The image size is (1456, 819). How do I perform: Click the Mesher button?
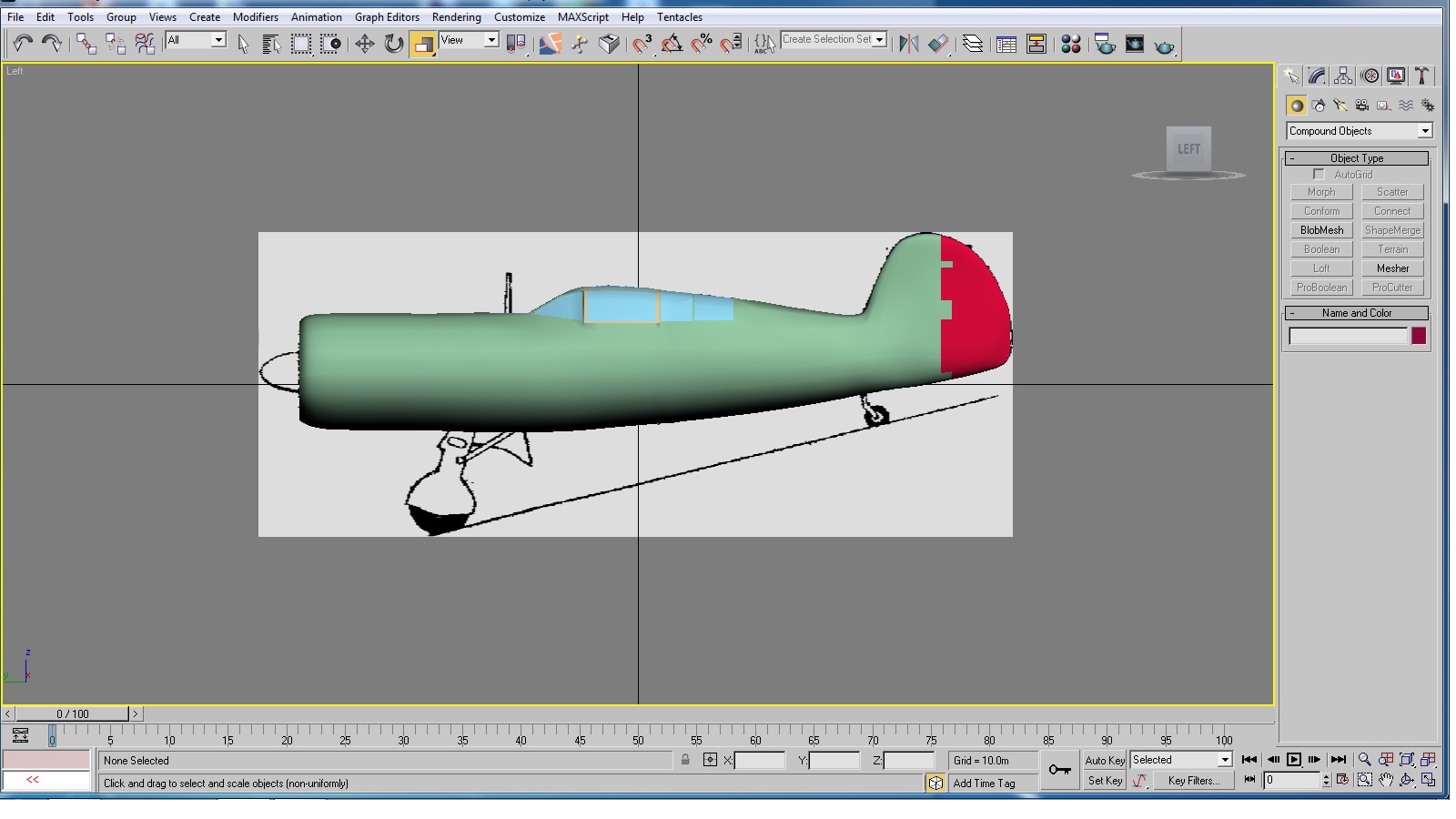1392,268
